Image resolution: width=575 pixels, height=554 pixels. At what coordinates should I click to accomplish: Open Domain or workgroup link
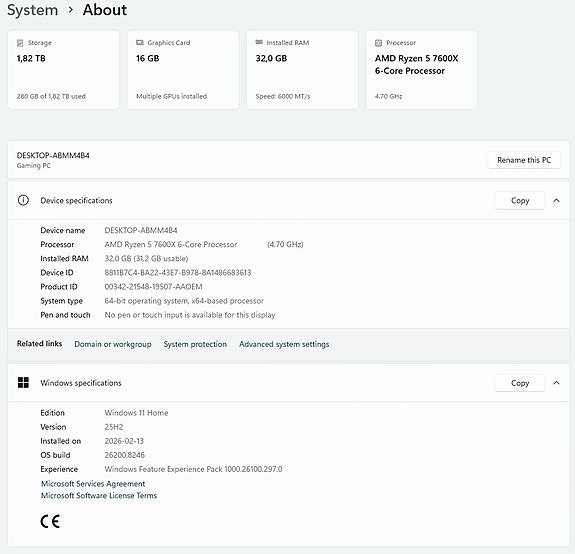pyautogui.click(x=113, y=344)
